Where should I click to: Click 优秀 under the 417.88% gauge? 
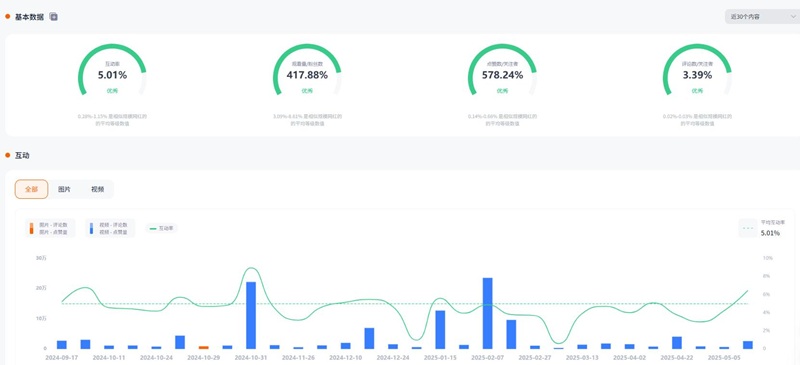(307, 91)
